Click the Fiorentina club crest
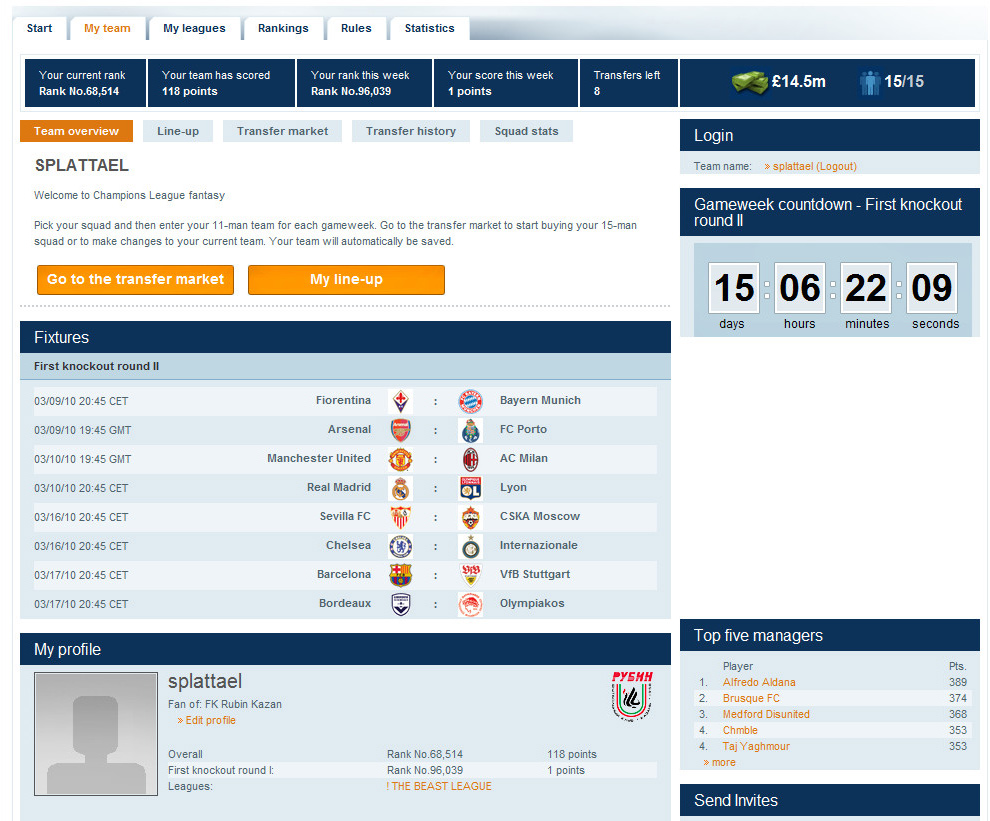This screenshot has height=821, width=990. coord(400,401)
